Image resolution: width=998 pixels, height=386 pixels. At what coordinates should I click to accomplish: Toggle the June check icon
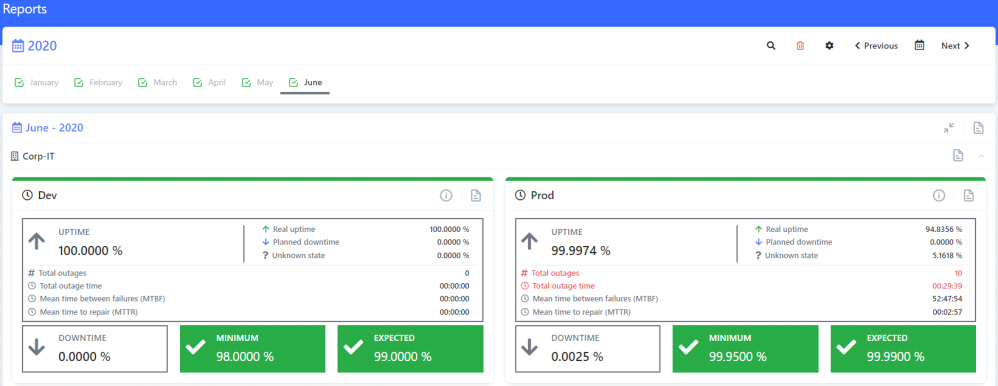(x=293, y=83)
